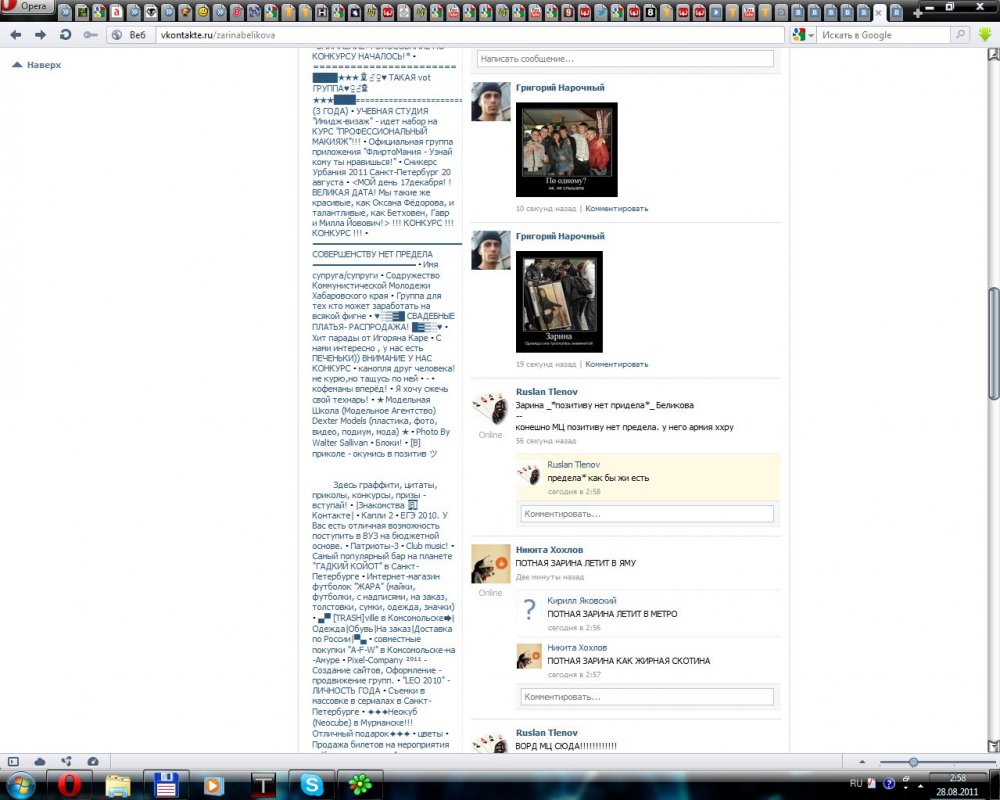
Task: Click the red Adobe tray icon
Action: (x=872, y=783)
